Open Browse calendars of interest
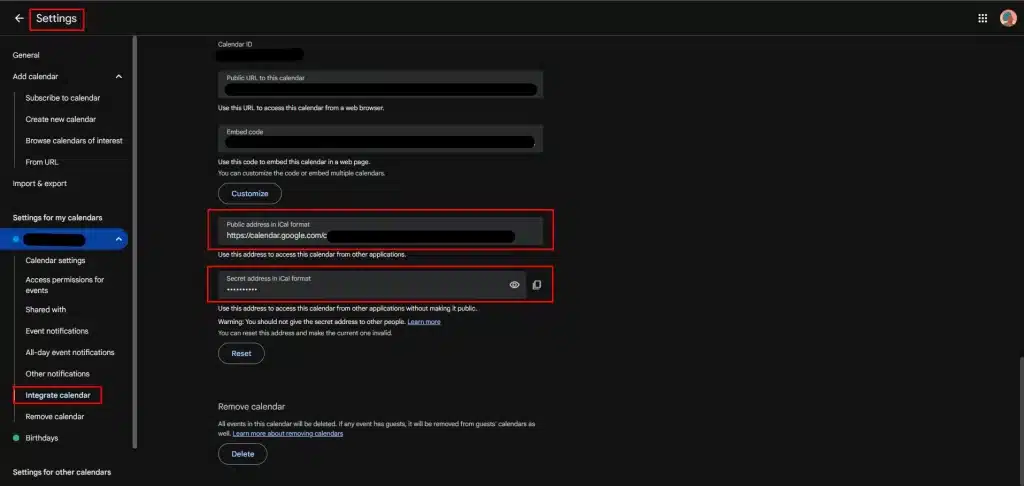 point(74,141)
